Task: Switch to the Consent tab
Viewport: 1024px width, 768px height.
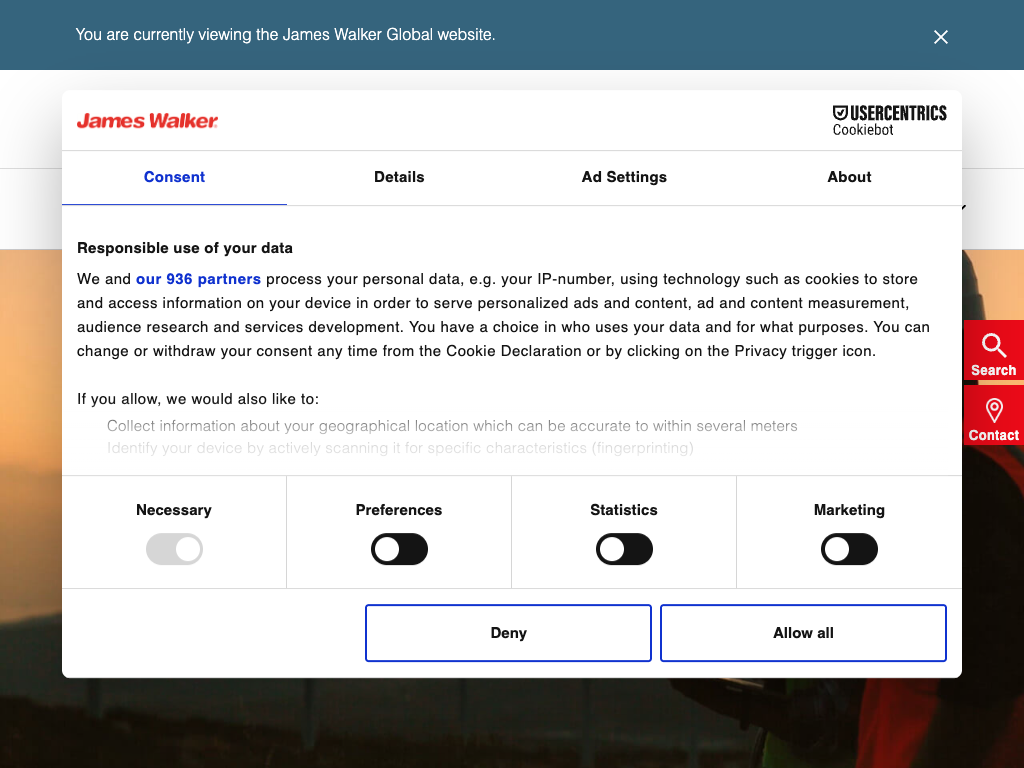Action: tap(174, 177)
